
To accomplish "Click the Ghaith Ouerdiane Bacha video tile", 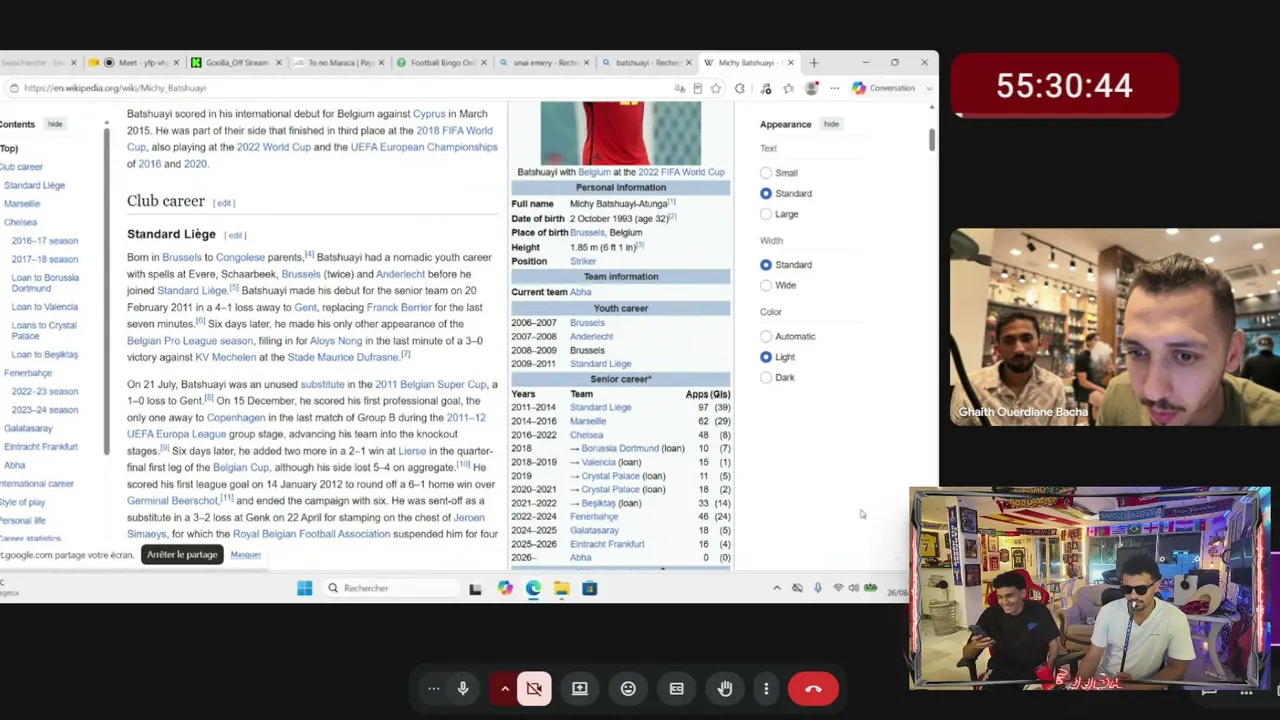I will click(1115, 327).
